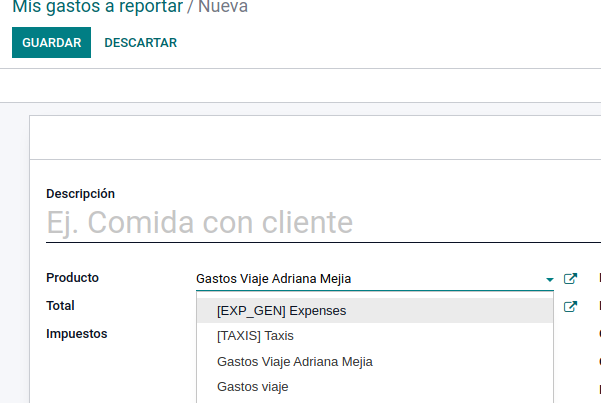Viewport: 601px width, 403px height.
Task: Click the Descripción label
Action: (80, 194)
